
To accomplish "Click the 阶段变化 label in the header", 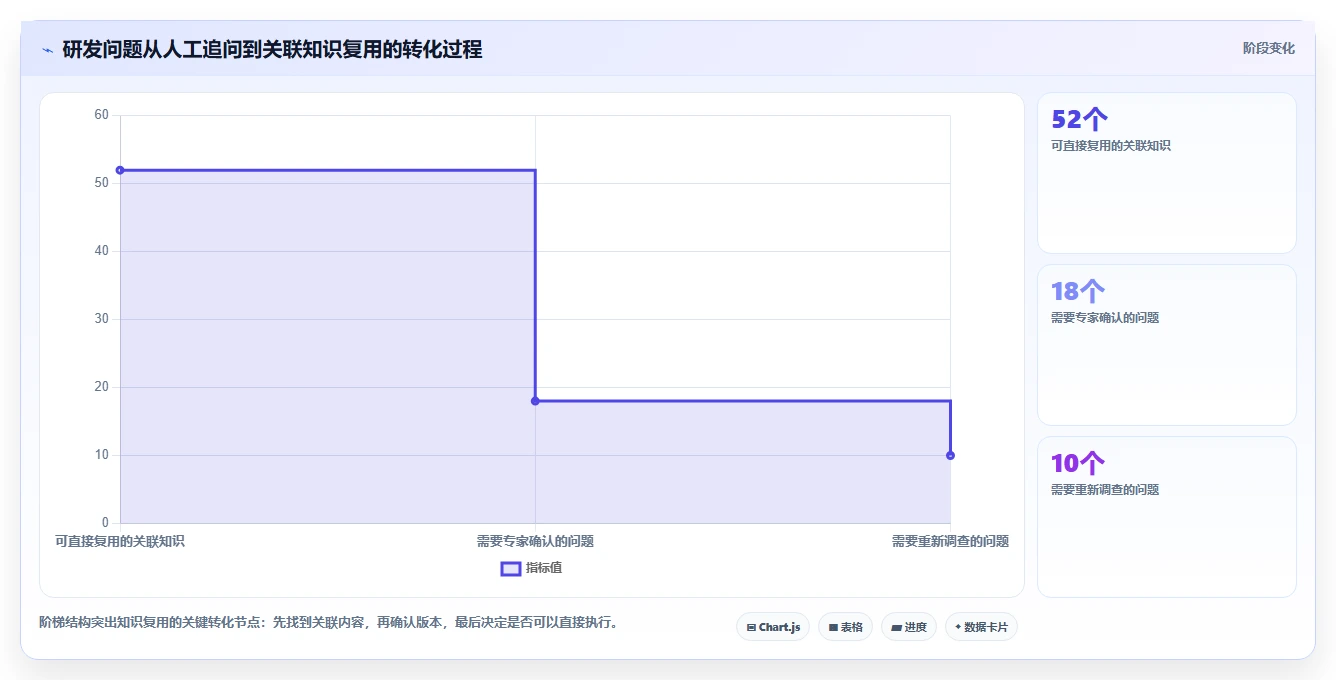I will [1268, 48].
